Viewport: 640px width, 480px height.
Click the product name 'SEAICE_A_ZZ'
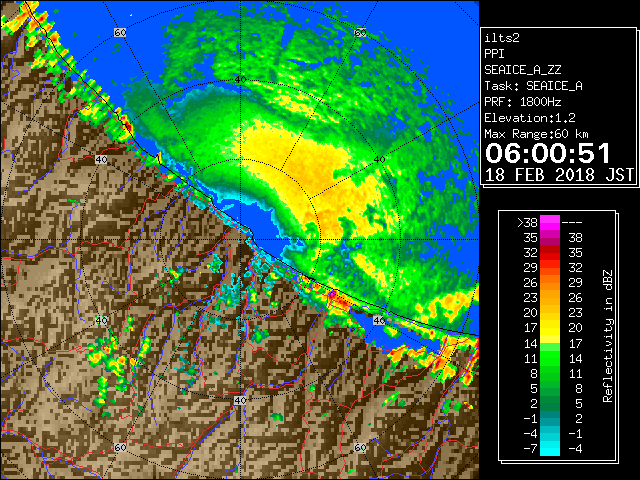tap(522, 70)
